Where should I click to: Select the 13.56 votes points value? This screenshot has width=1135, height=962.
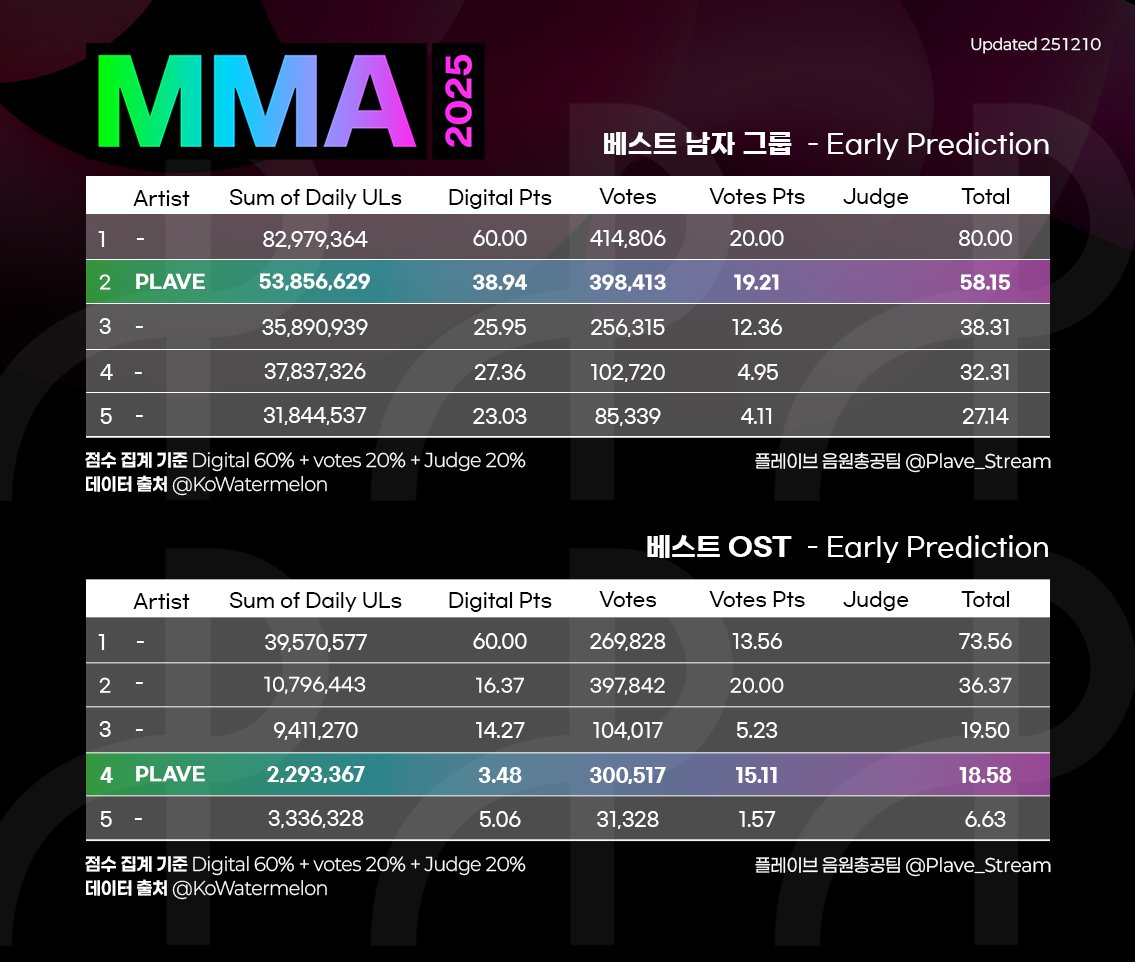tap(756, 641)
